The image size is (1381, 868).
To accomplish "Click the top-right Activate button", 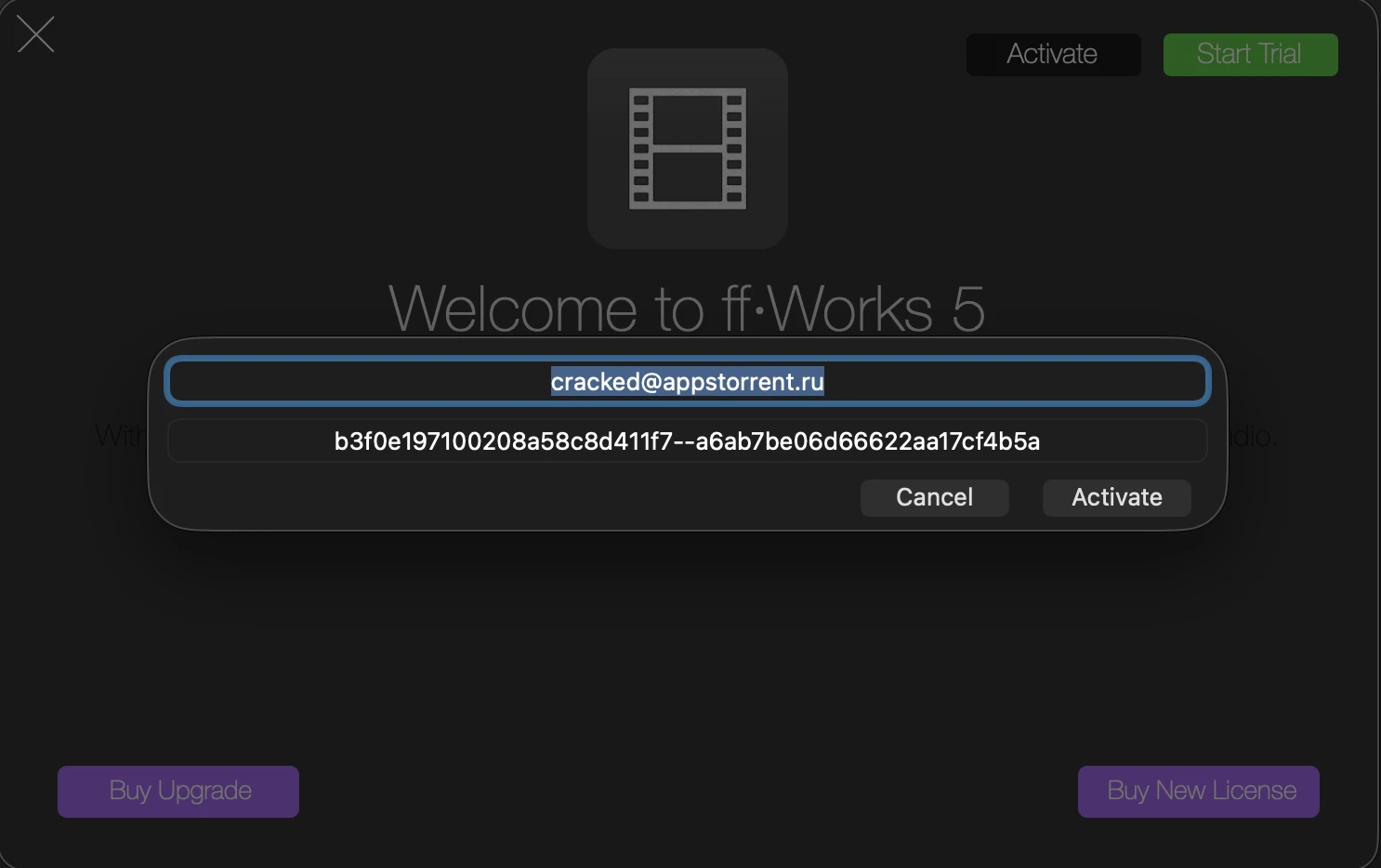I will tap(1053, 55).
